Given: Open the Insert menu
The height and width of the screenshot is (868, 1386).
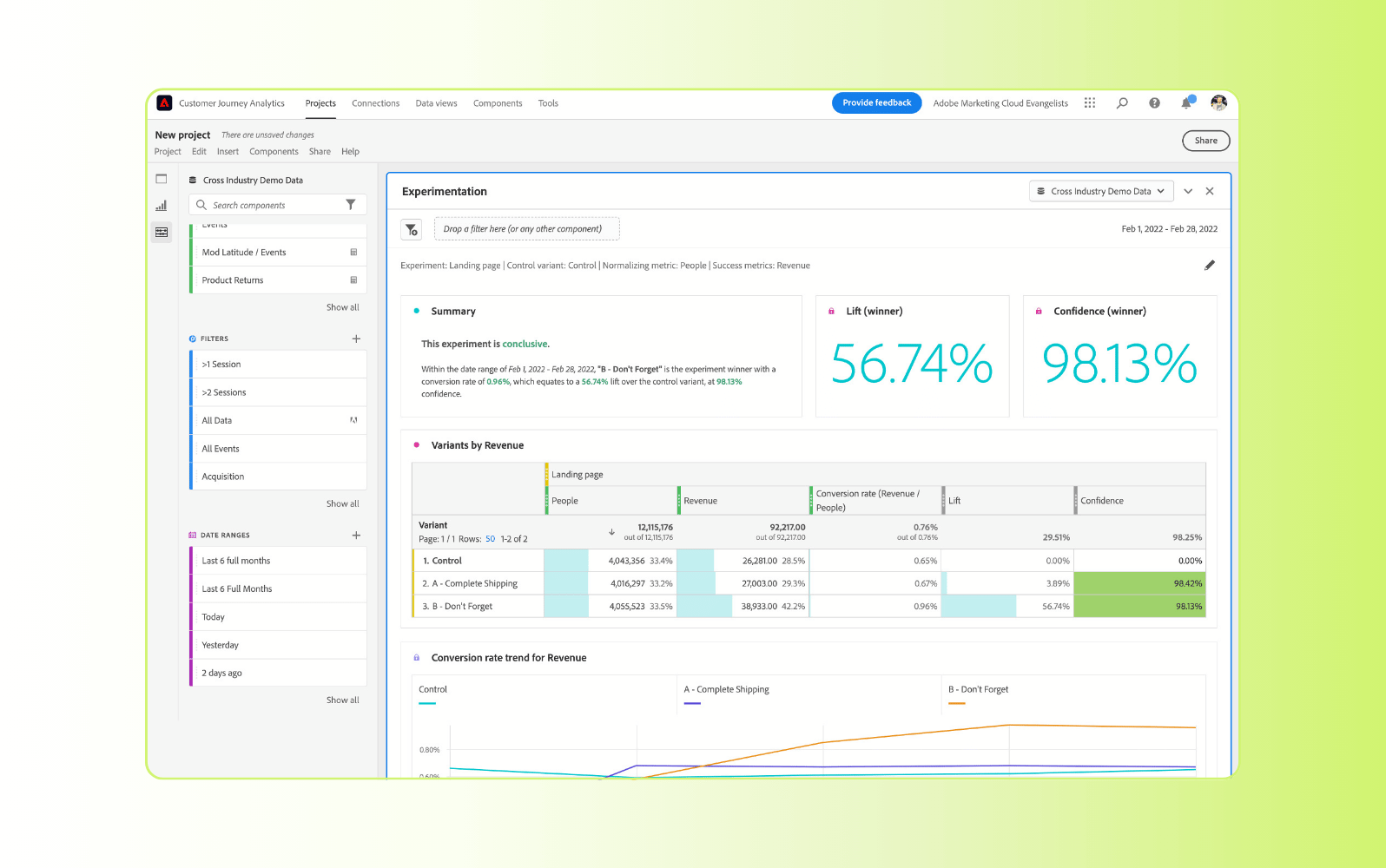Looking at the screenshot, I should click(x=228, y=151).
